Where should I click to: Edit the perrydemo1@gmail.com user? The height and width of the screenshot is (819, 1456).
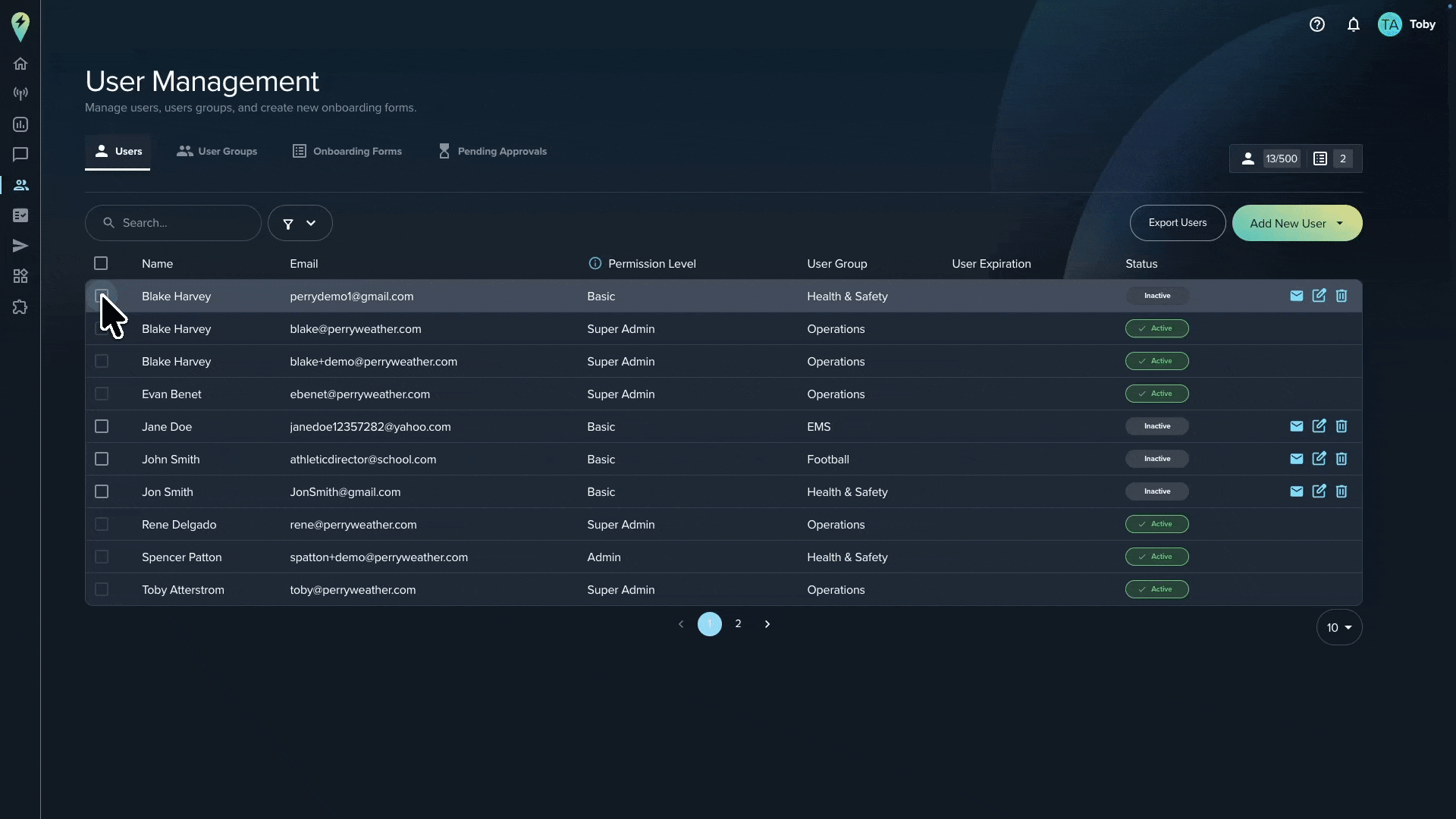[x=1319, y=296]
